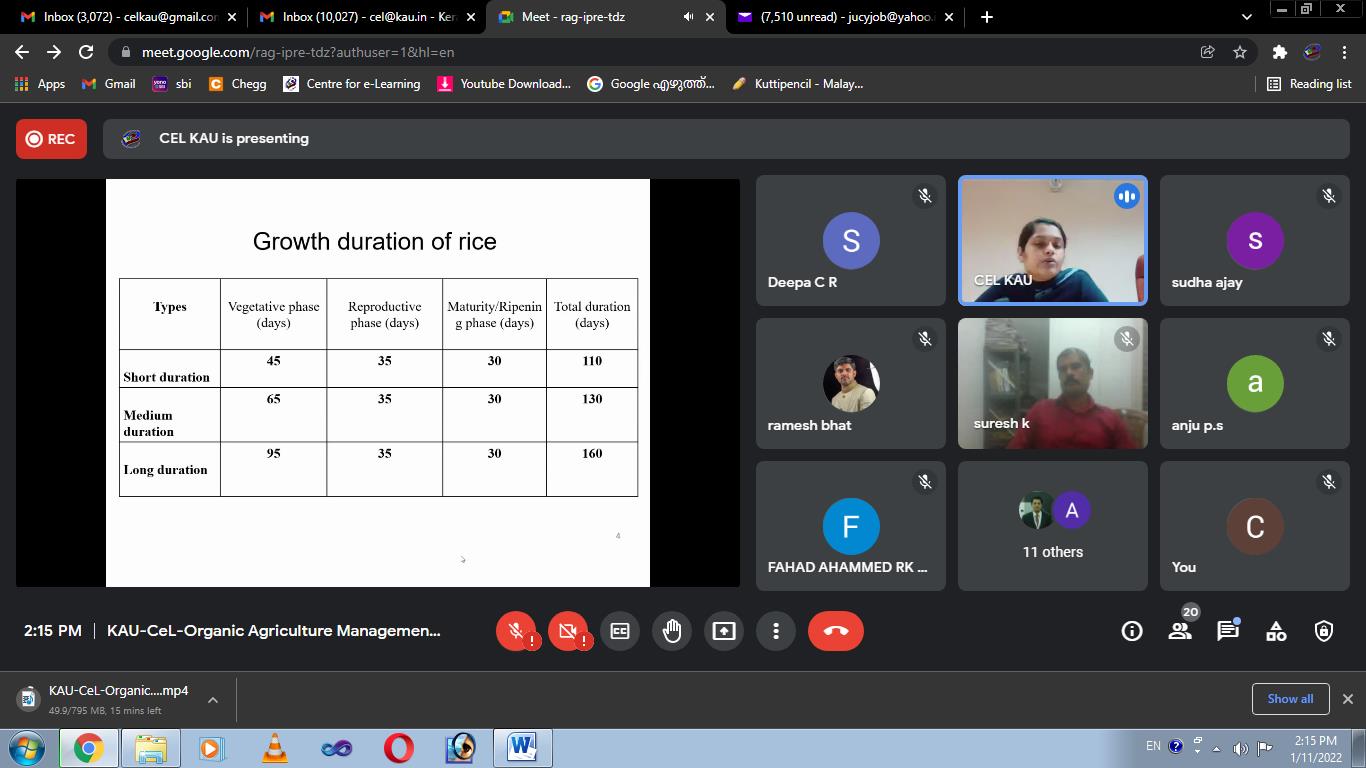Open the activities shapes icon

coord(1276,631)
